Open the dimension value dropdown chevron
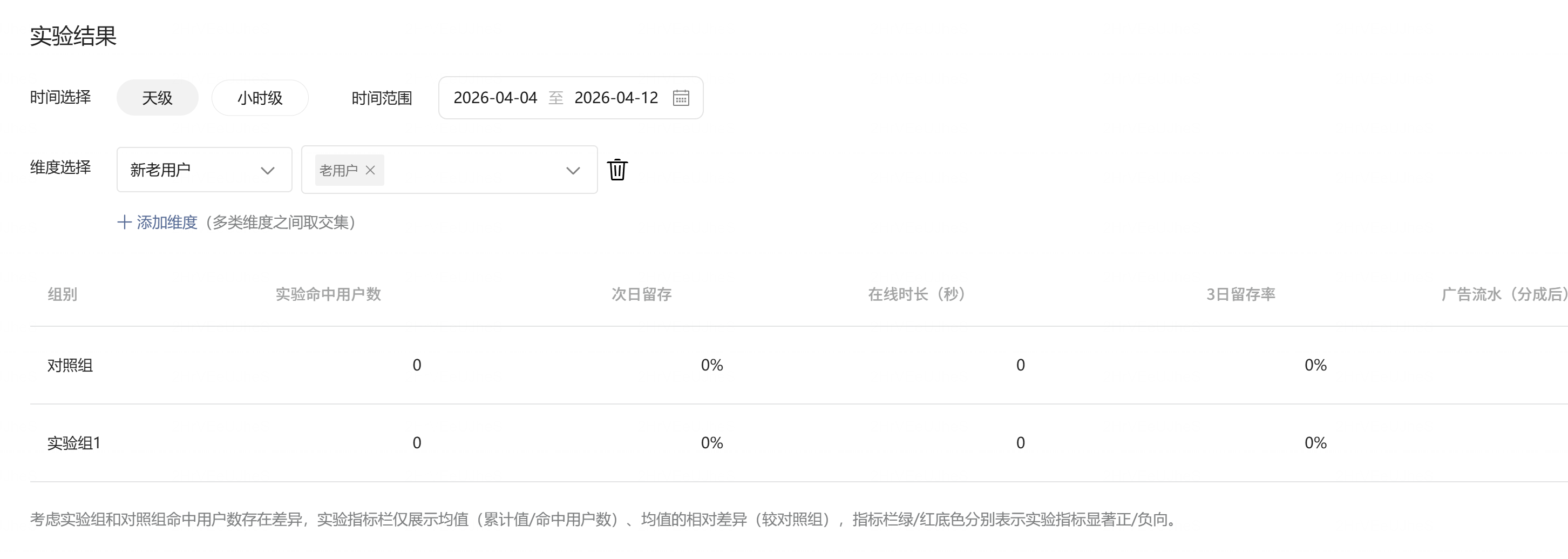This screenshot has height=559, width=1568. tap(573, 171)
